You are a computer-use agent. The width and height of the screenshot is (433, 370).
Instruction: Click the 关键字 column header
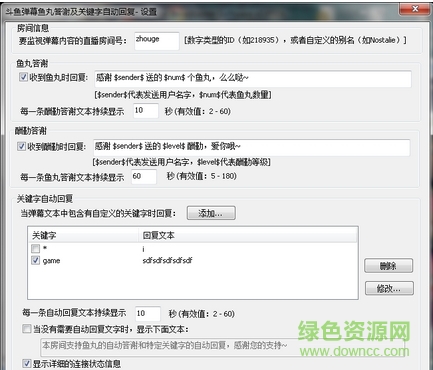[x=83, y=235]
